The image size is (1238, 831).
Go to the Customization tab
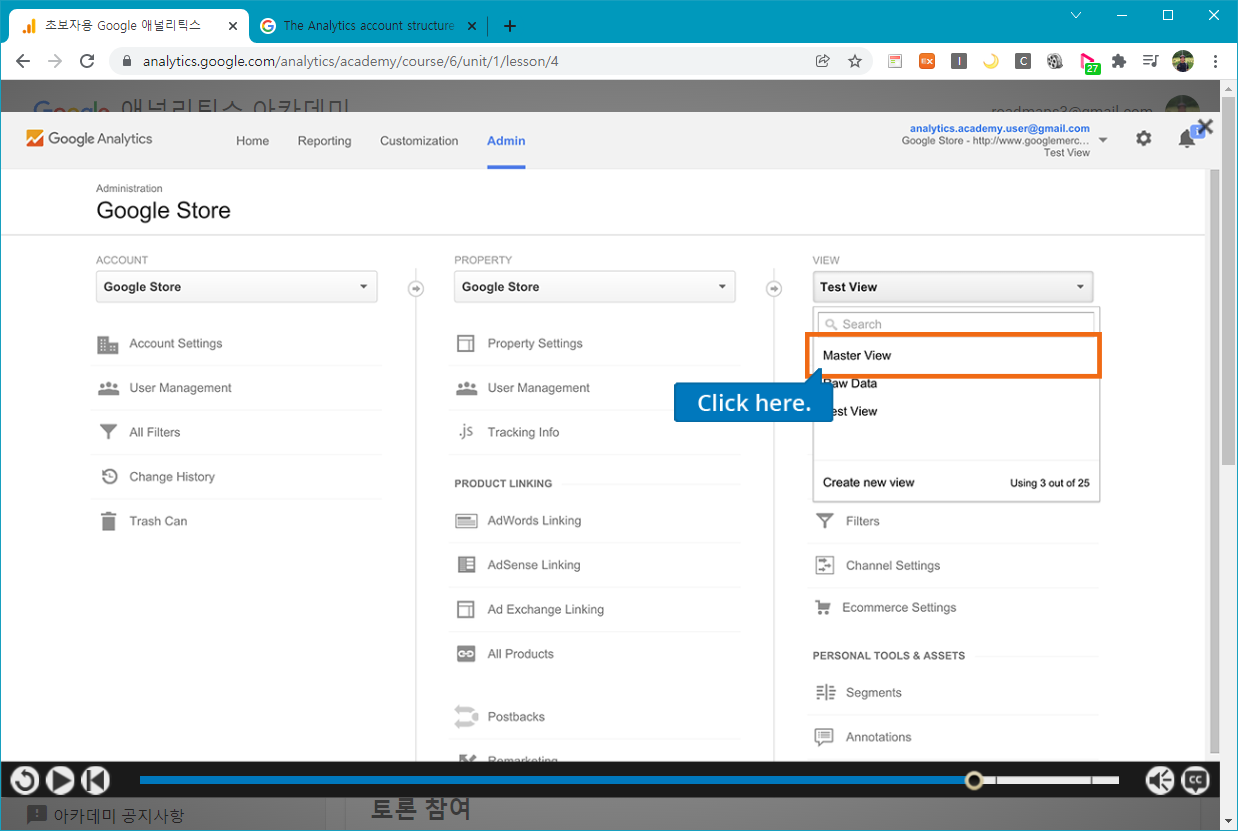(419, 141)
